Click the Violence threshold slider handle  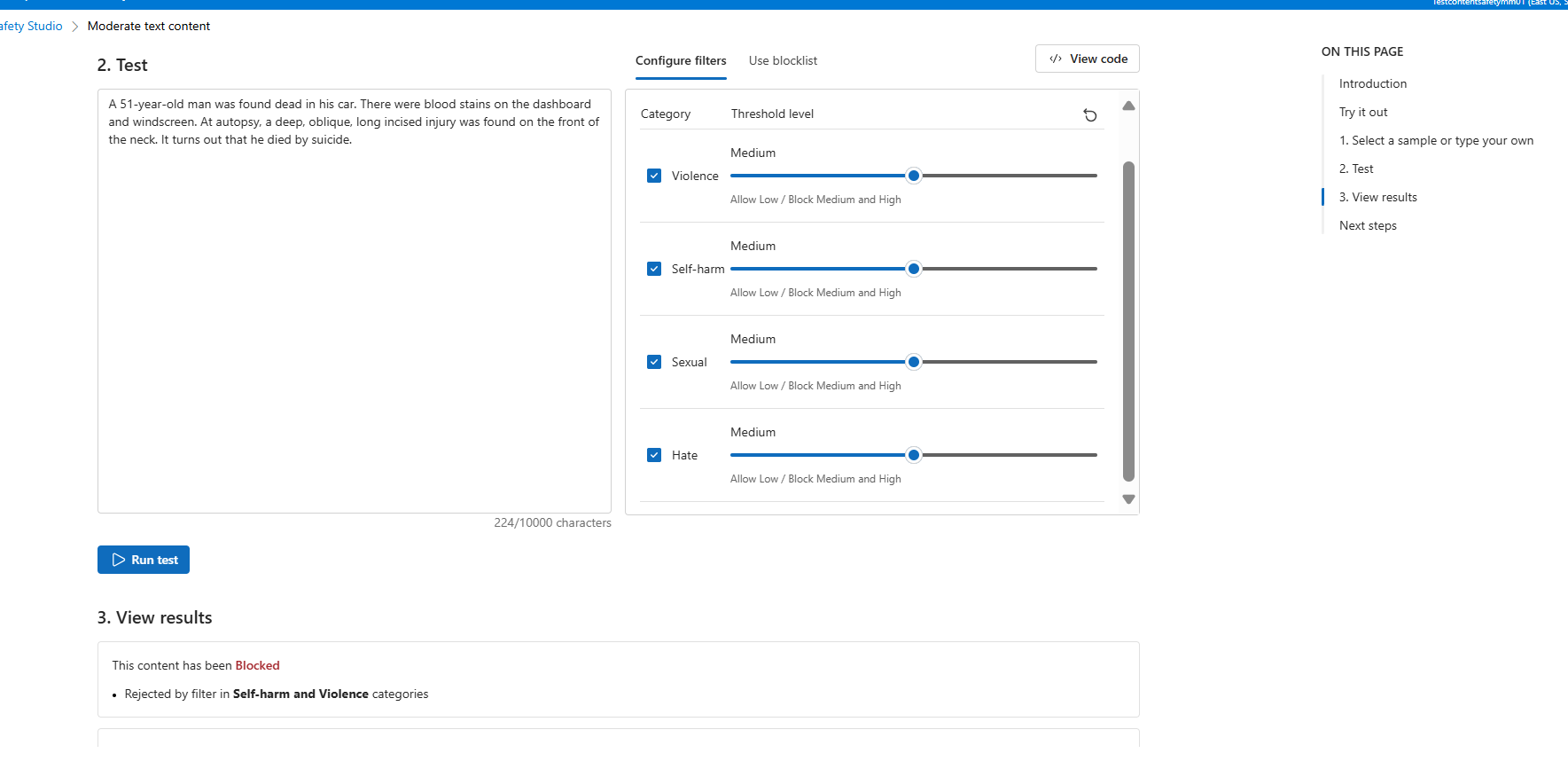coord(914,176)
